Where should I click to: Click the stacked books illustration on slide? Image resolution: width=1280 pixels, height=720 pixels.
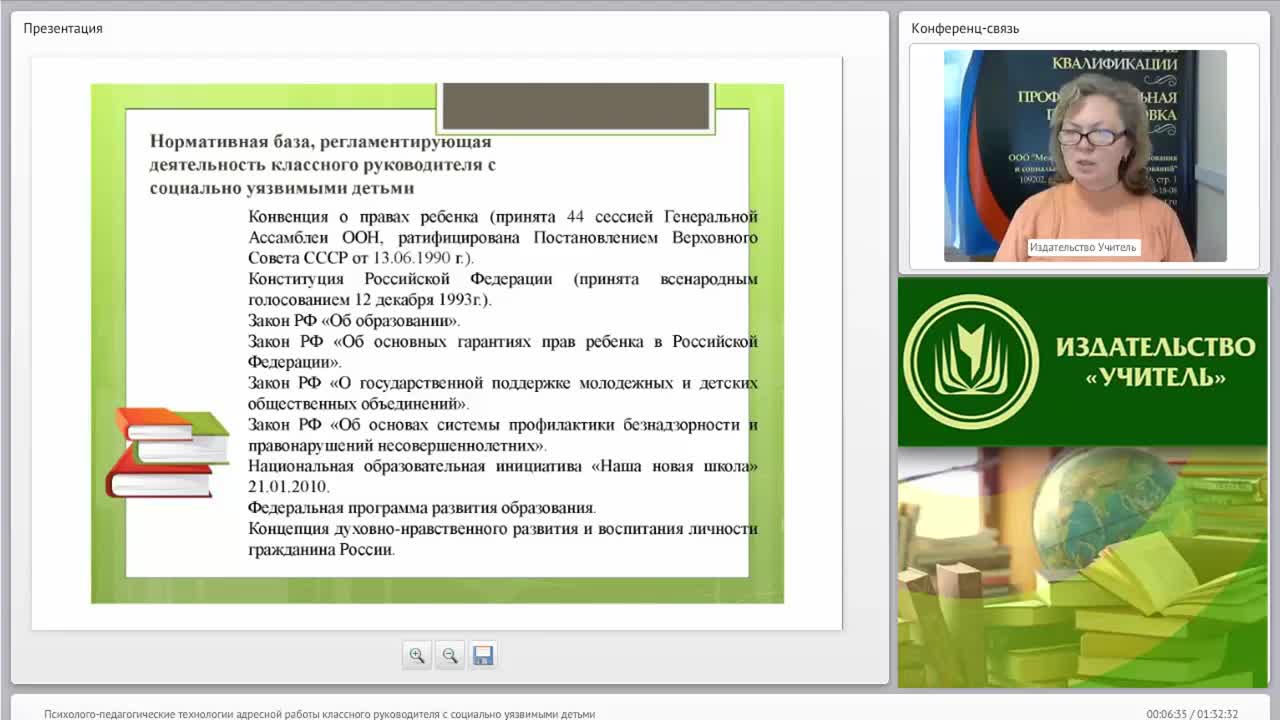(x=167, y=453)
